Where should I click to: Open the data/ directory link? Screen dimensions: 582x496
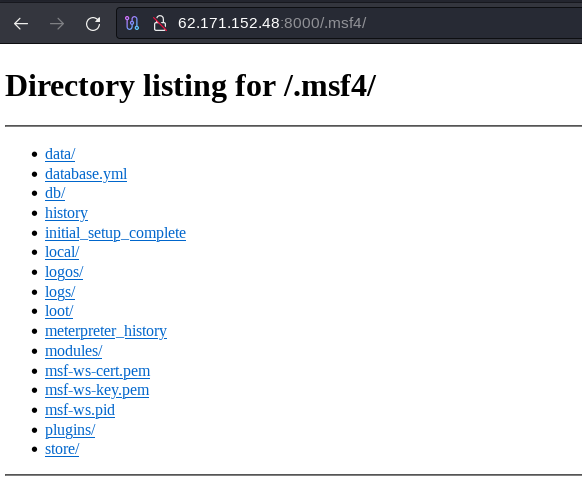click(x=60, y=154)
